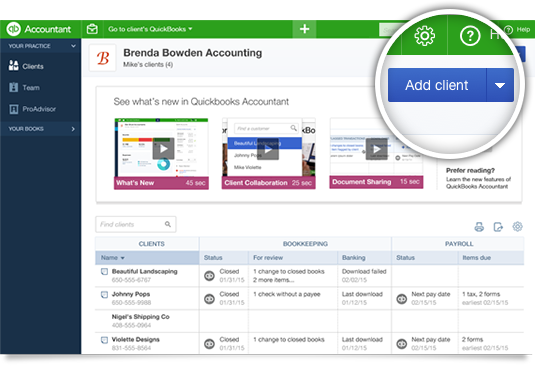535x372 pixels.
Task: Print the client list
Action: 479,227
